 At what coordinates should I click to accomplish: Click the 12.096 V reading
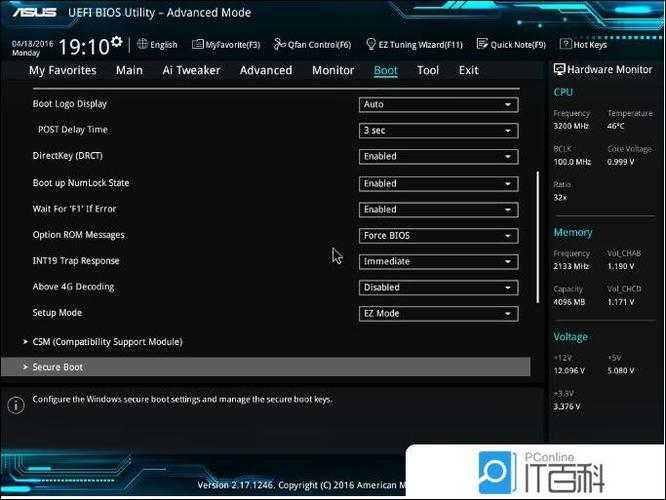(569, 371)
